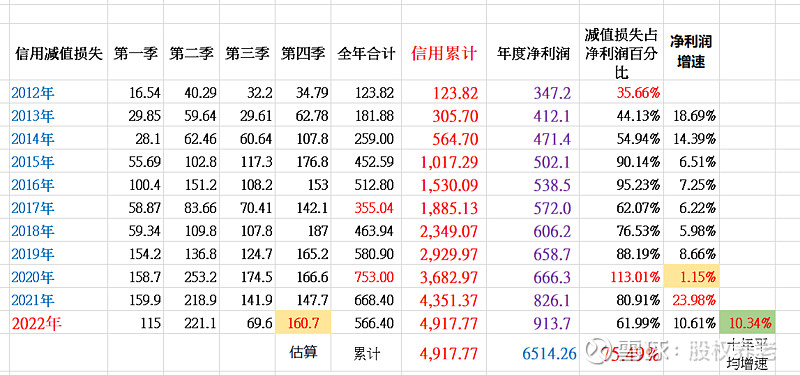Click the cell with value 463.94
Screen dimensions: 800x375
(x=366, y=231)
